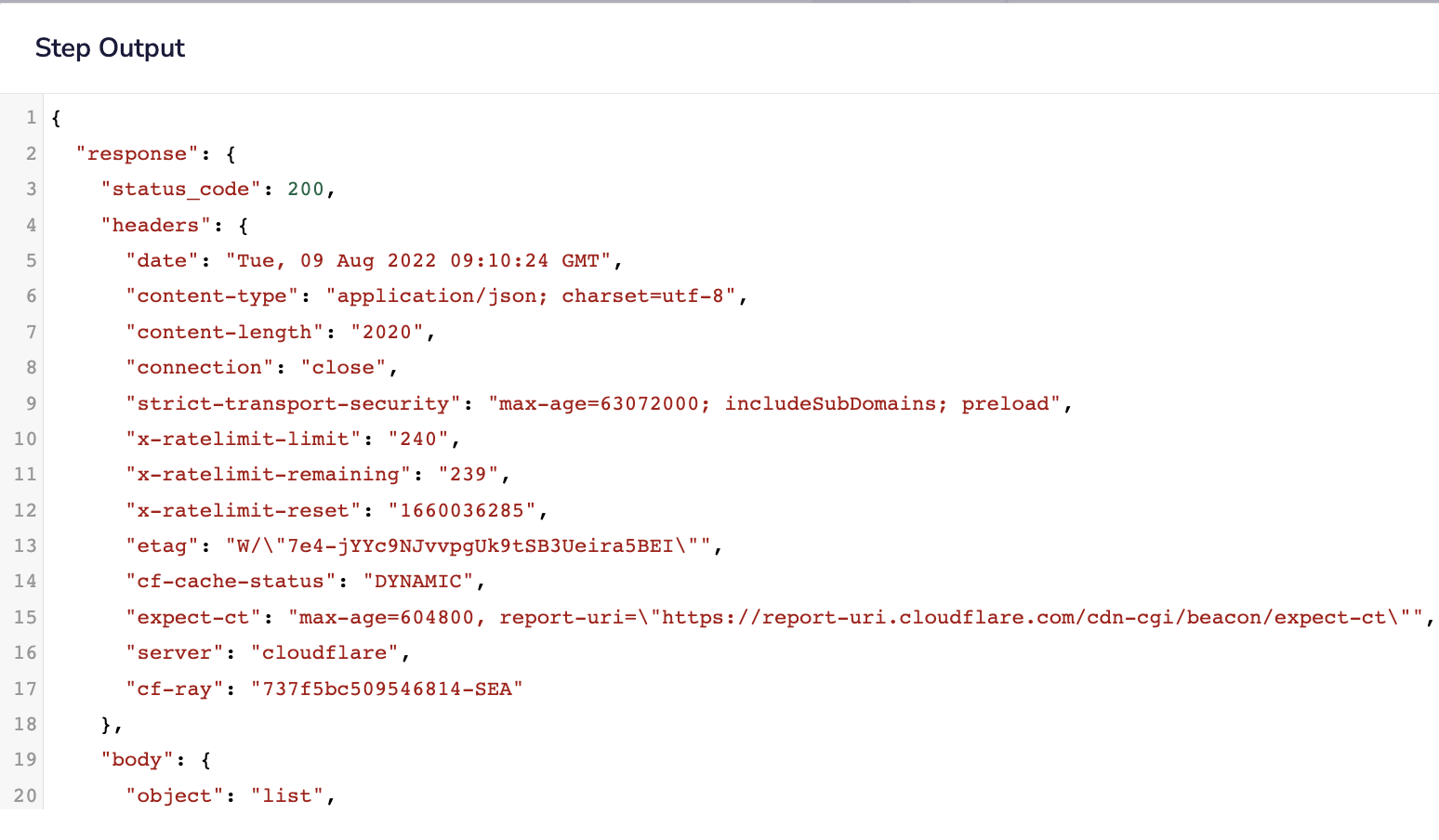Click the application/json charset value
The image size is (1439, 840).
pos(531,296)
